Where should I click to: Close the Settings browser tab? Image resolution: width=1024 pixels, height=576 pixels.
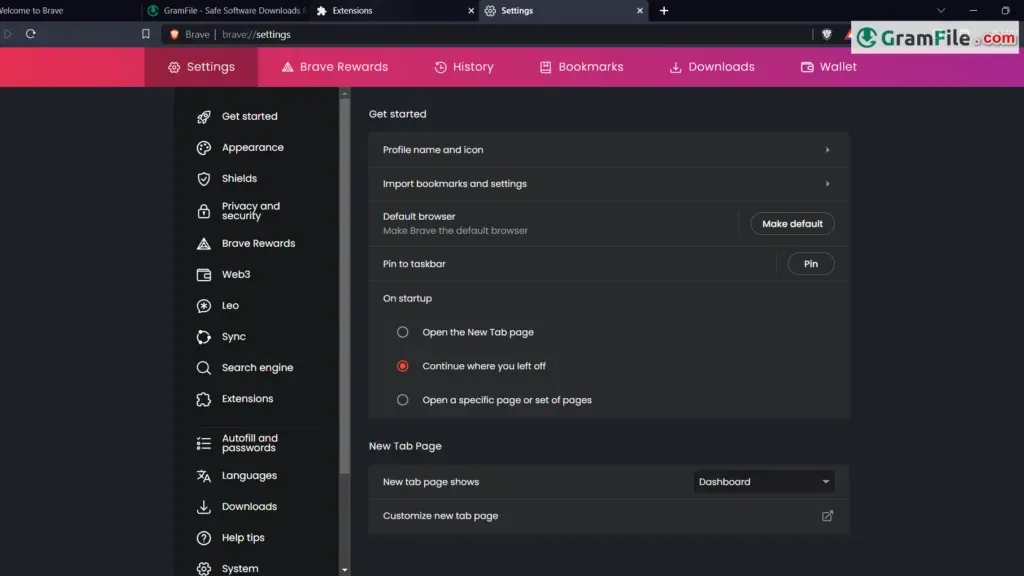[639, 10]
